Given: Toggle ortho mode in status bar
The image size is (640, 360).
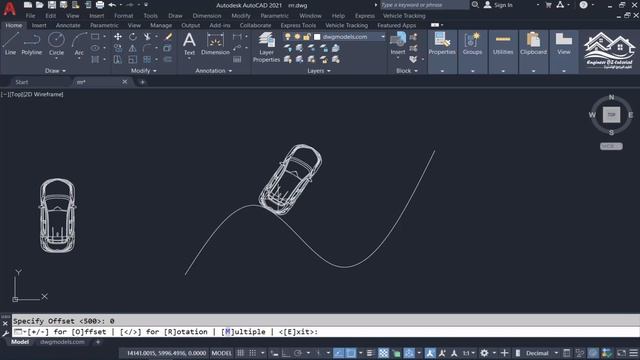Looking at the screenshot, I should [x=286, y=353].
